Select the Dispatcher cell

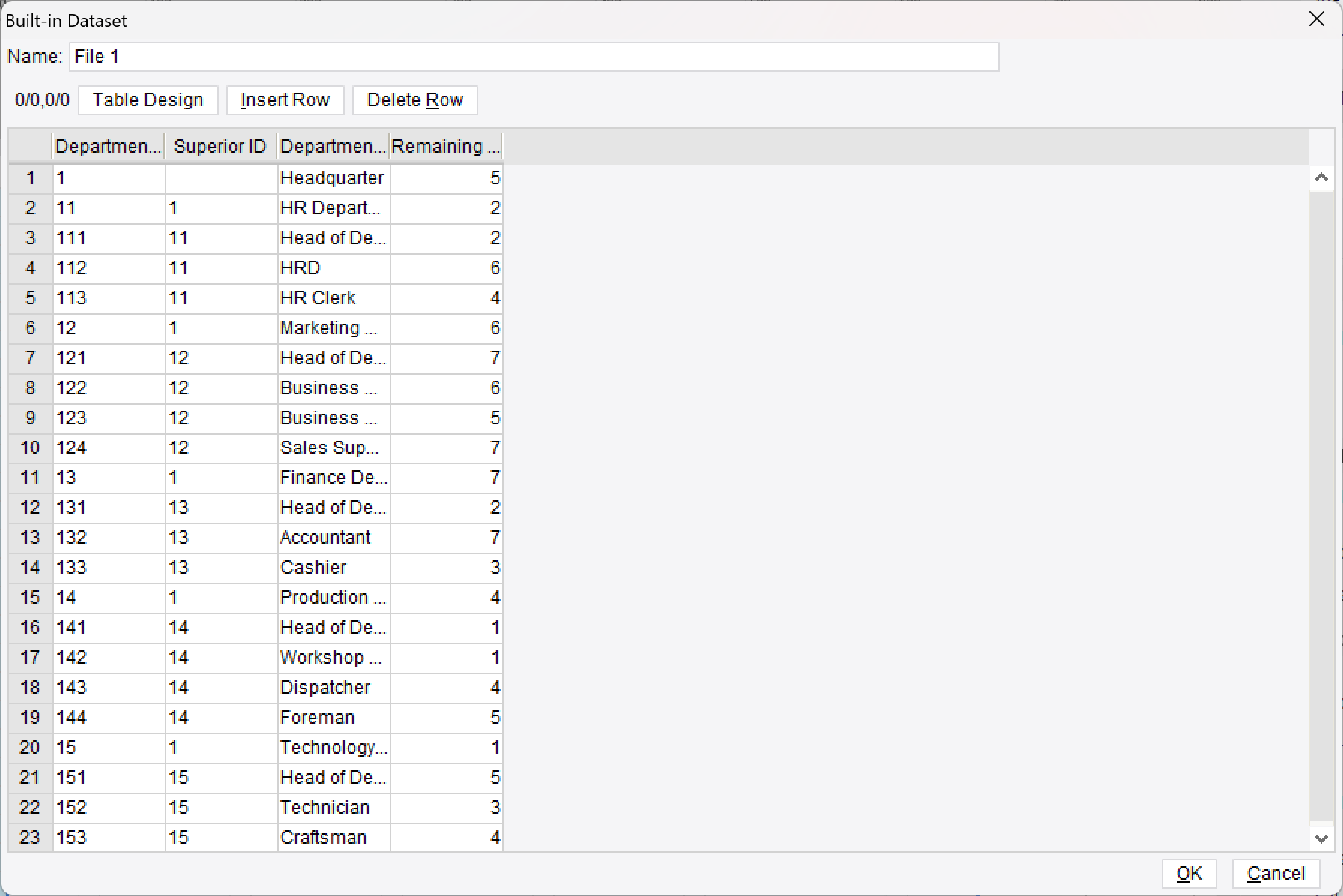coord(333,688)
